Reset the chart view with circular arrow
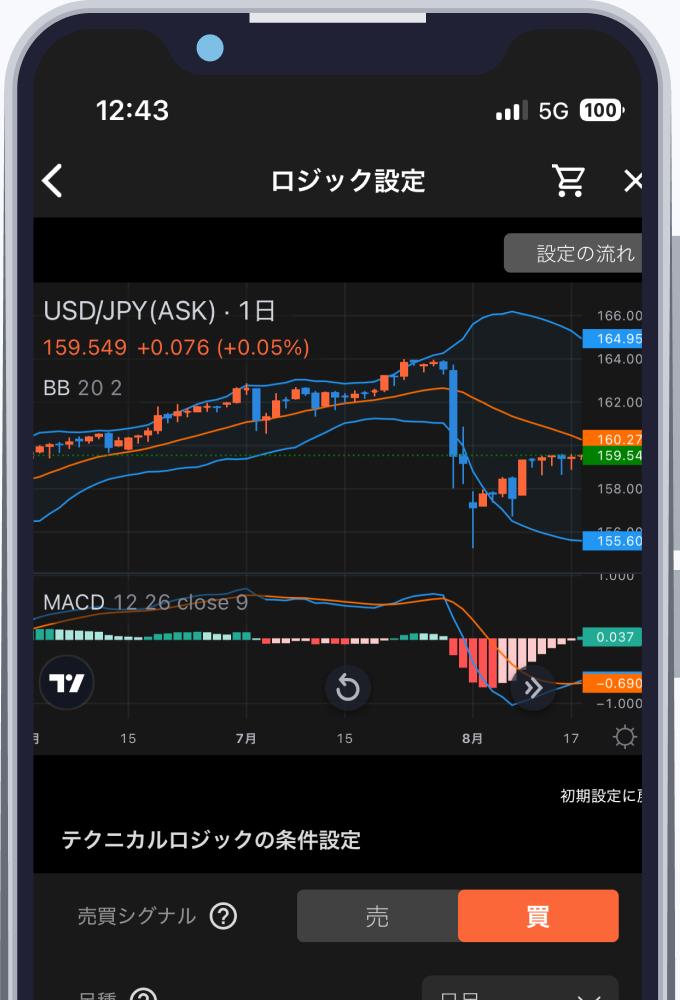The width and height of the screenshot is (680, 1000). 348,688
